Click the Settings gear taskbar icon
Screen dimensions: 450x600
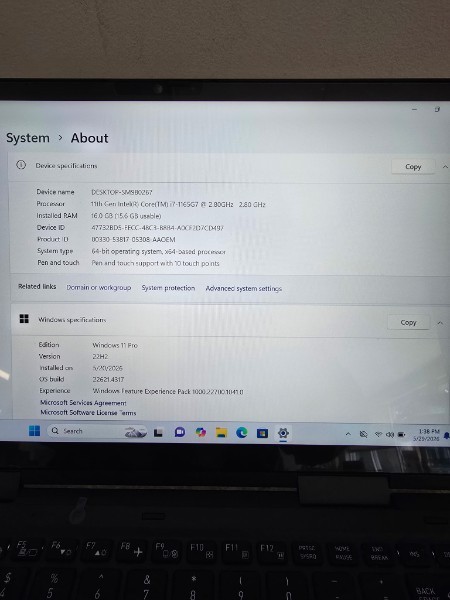click(283, 433)
